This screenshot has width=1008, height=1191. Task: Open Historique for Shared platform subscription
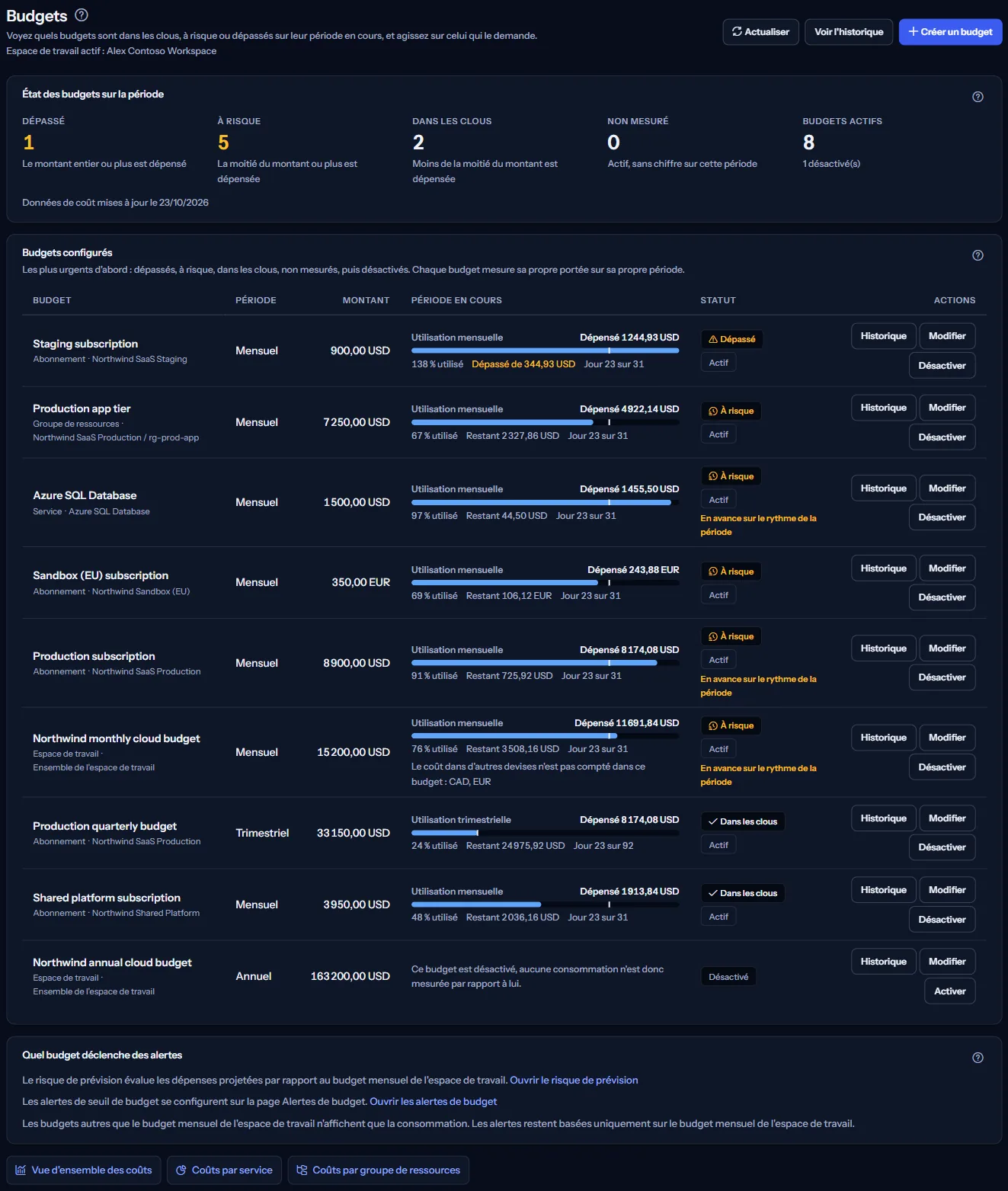[883, 890]
